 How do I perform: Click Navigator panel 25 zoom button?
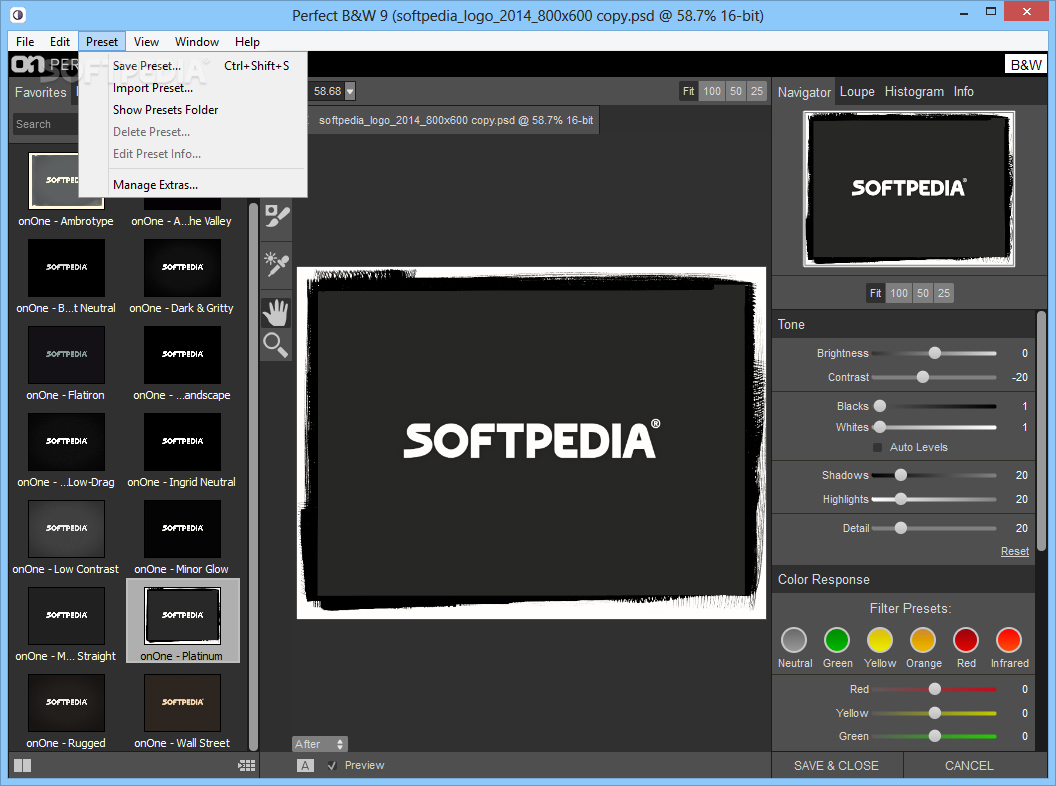[944, 293]
